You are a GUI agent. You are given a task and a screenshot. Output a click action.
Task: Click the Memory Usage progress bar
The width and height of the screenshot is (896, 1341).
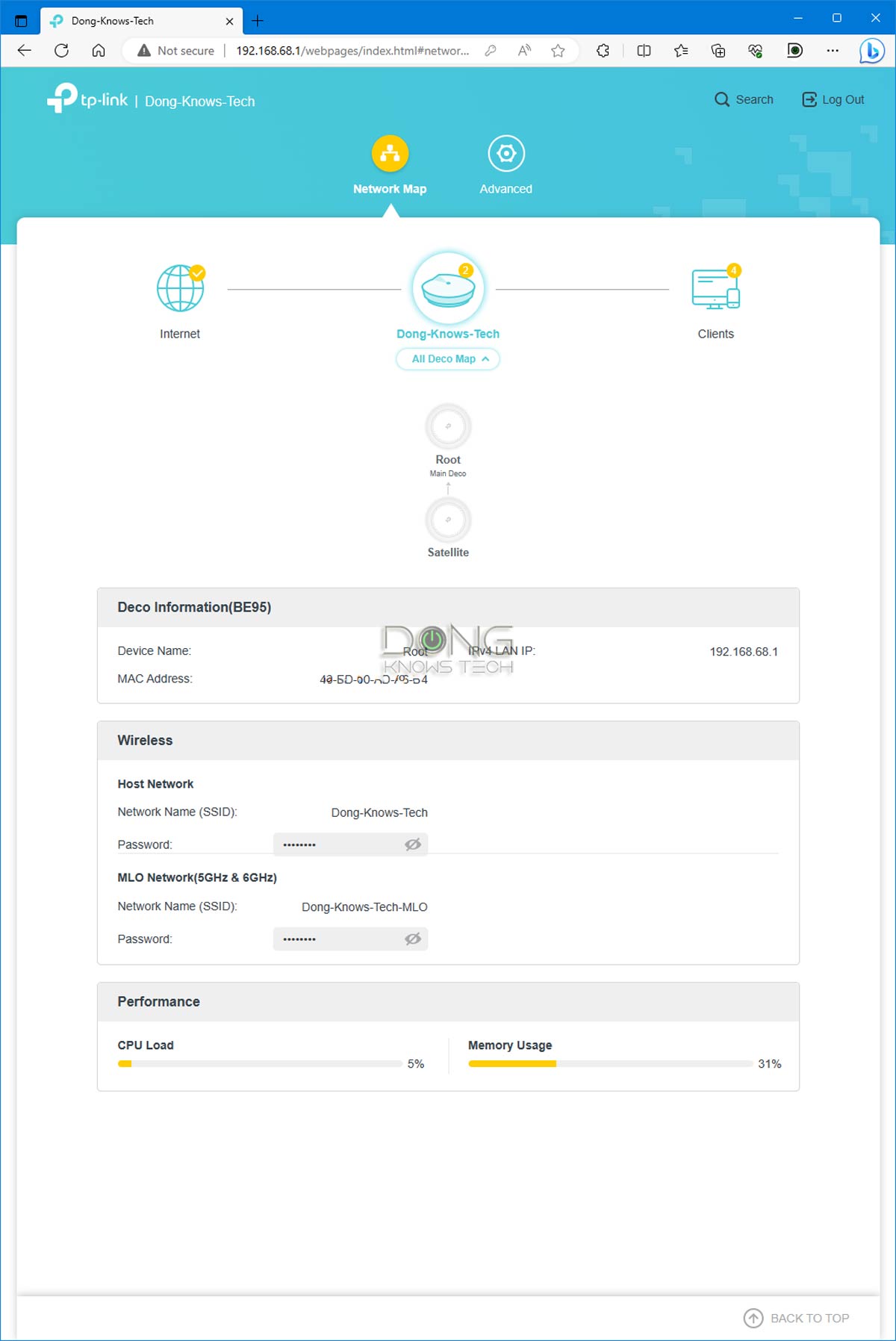pyautogui.click(x=611, y=1064)
